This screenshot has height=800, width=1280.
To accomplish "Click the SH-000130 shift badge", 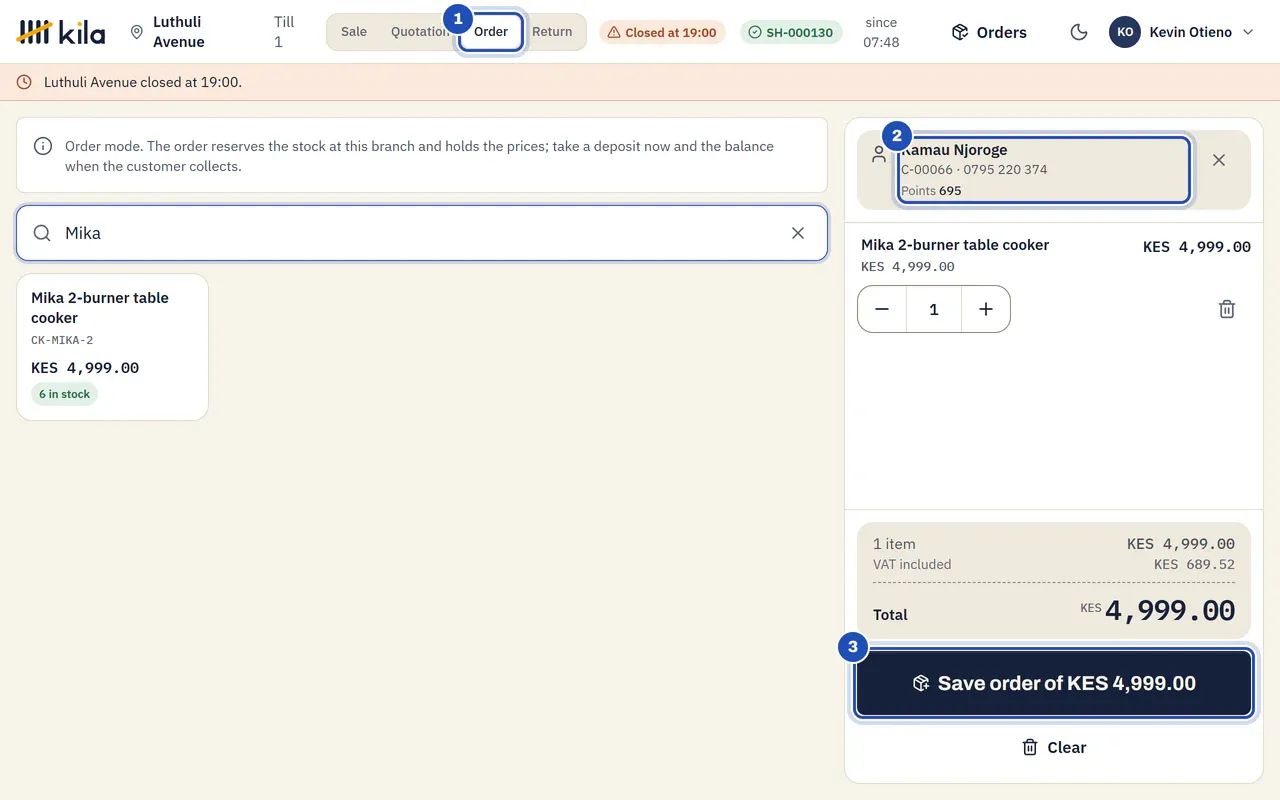I will (792, 32).
